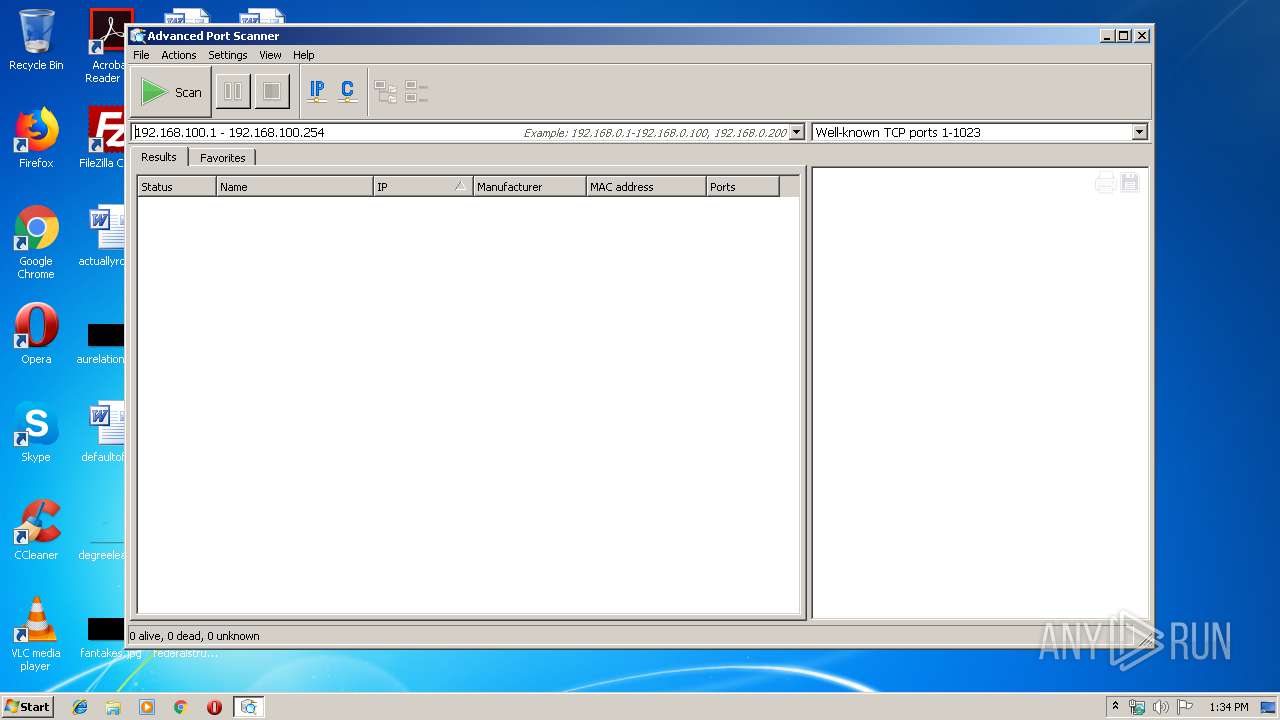Launch Skype from the desktop
Viewport: 1280px width, 720px height.
(x=36, y=432)
